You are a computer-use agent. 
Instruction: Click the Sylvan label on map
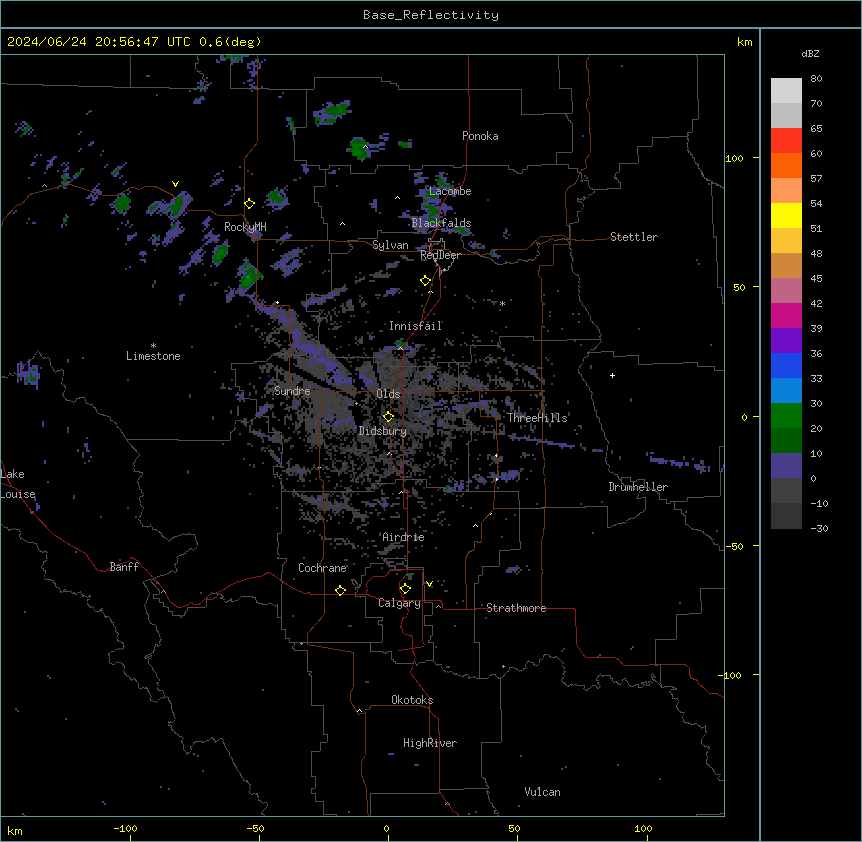point(390,245)
